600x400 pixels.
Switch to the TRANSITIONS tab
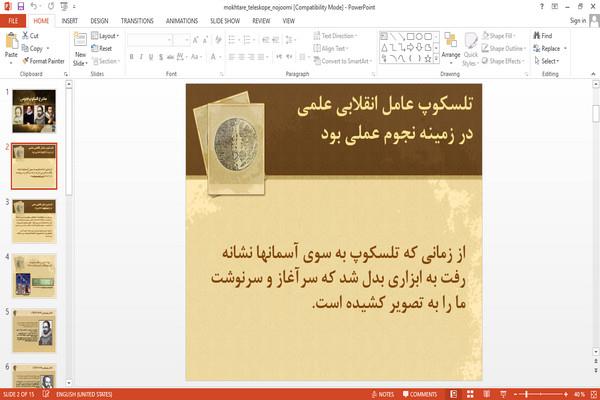(137, 21)
